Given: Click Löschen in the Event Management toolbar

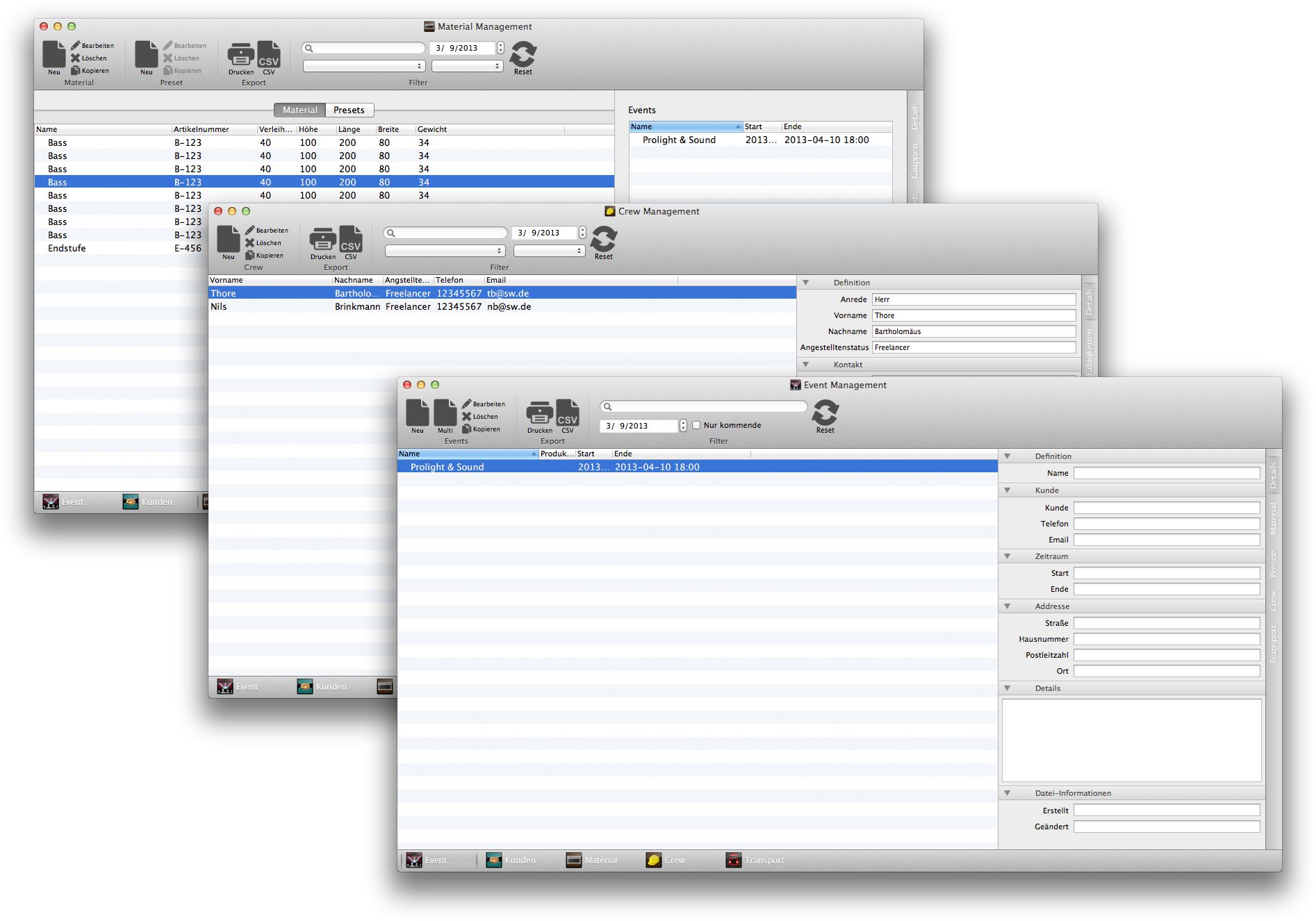Looking at the screenshot, I should (480, 417).
